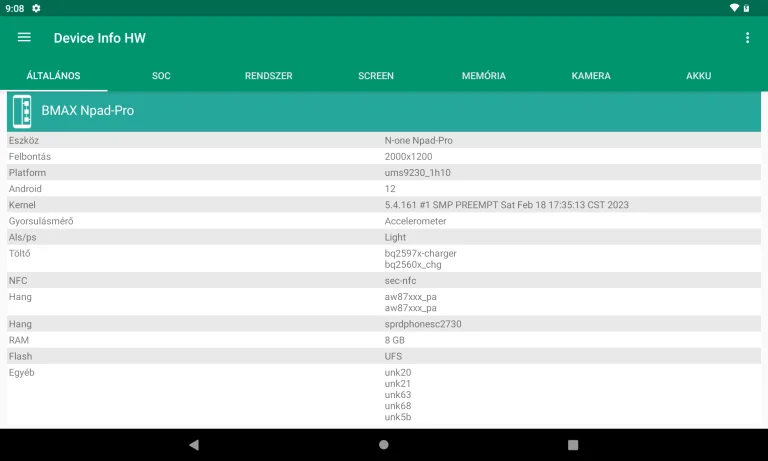Tap the Eszköz row label

(24, 140)
